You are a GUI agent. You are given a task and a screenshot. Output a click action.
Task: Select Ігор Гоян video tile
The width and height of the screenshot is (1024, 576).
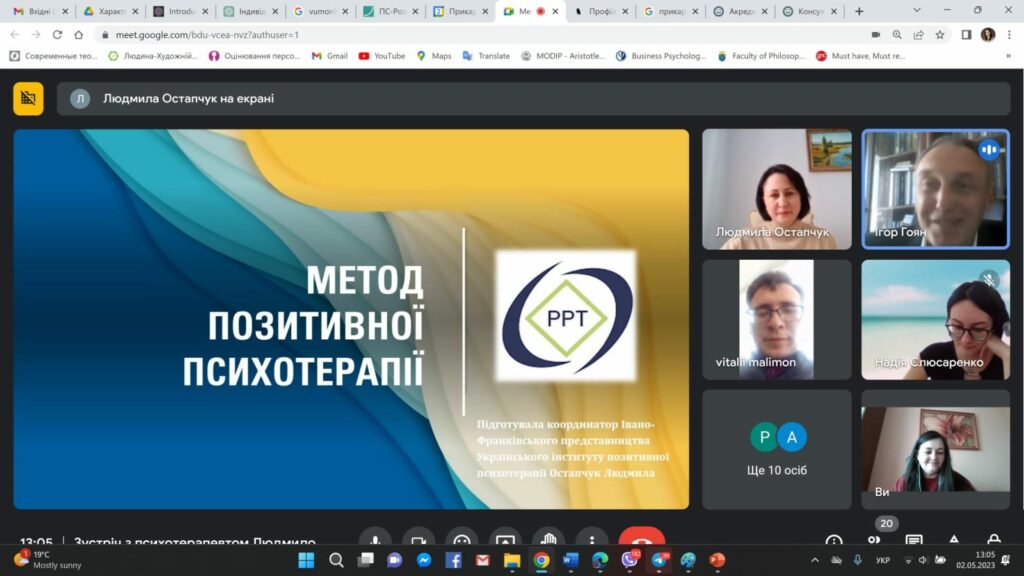(x=935, y=188)
